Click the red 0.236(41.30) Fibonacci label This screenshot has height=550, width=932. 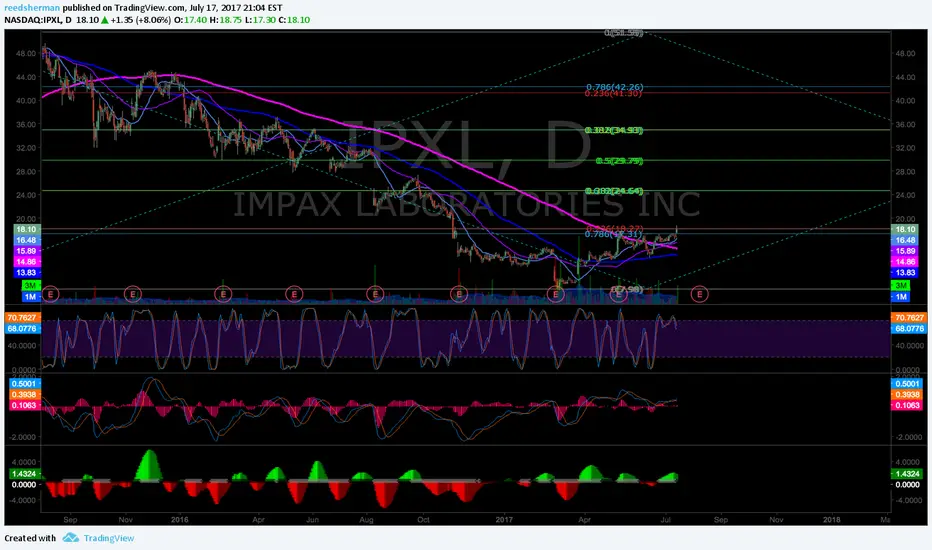click(x=613, y=93)
